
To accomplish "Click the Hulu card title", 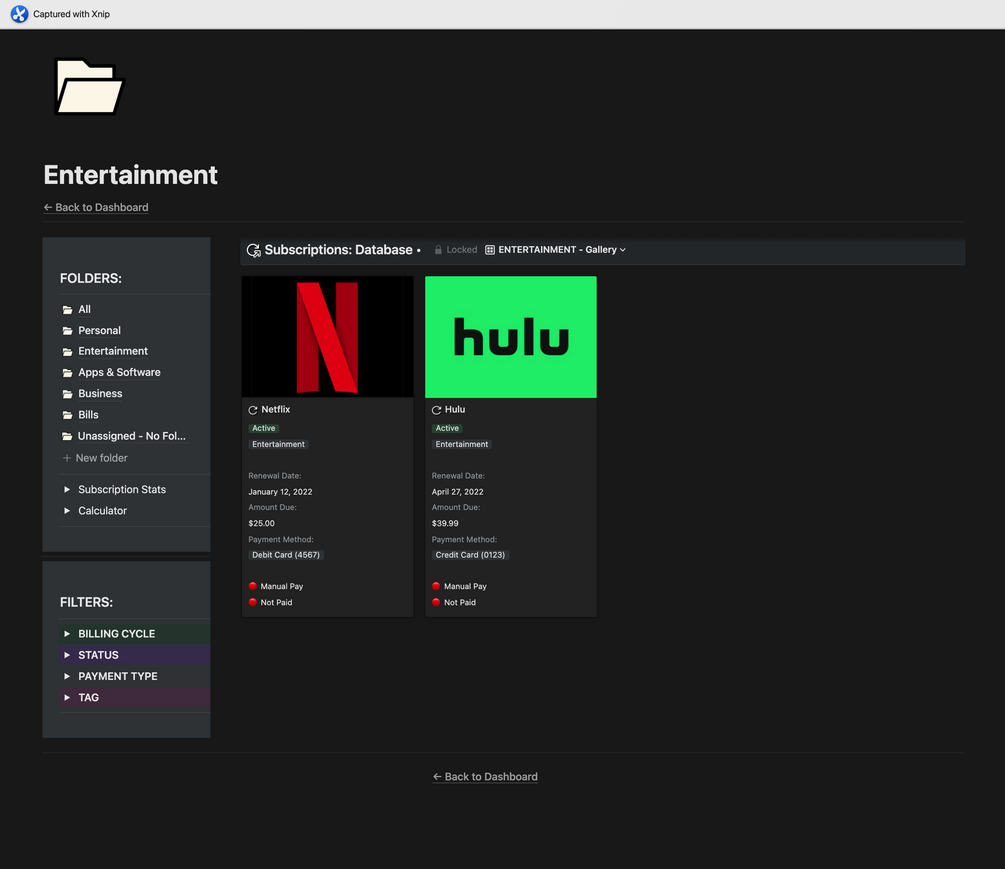I will click(x=455, y=410).
